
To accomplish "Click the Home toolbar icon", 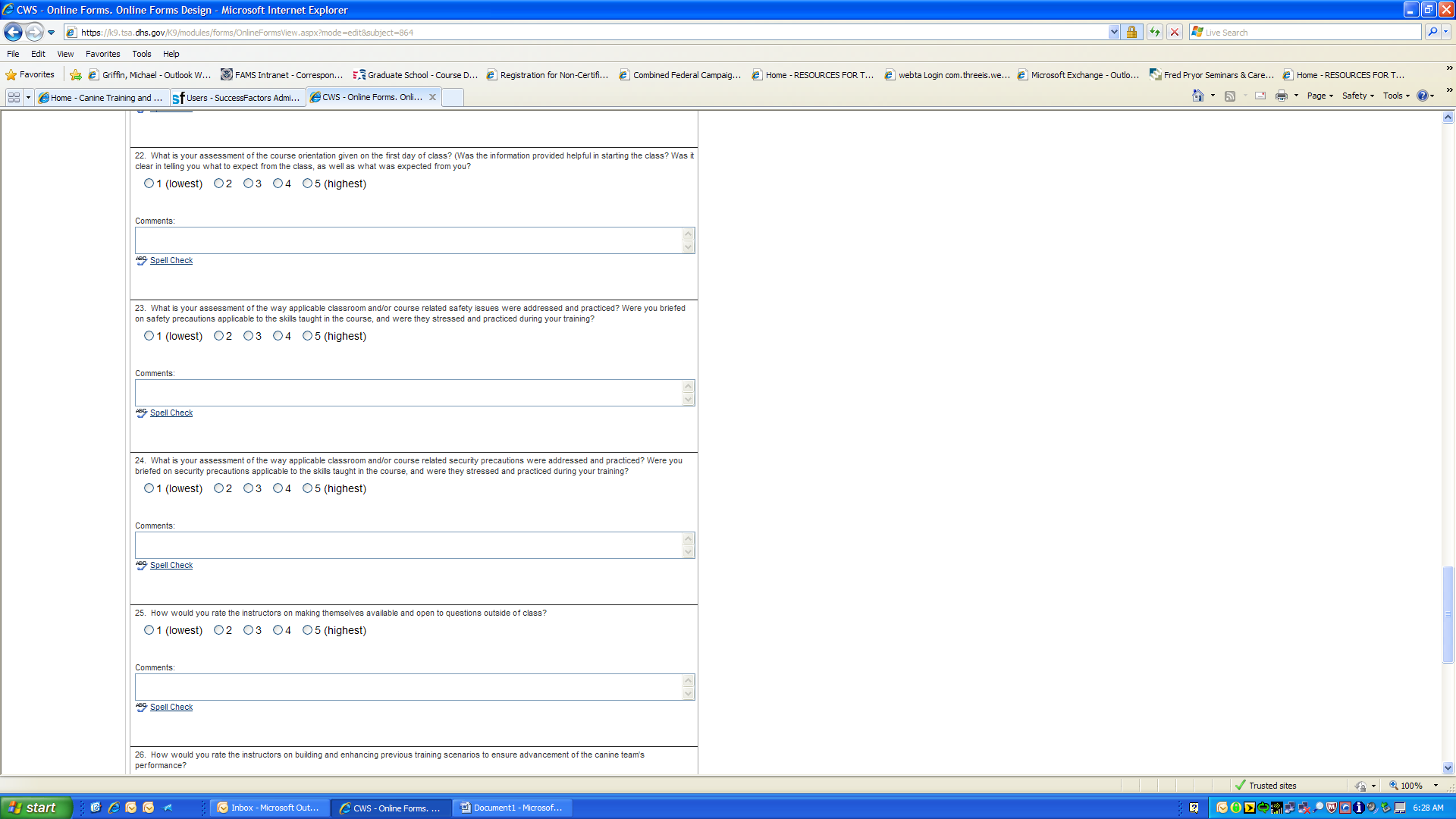I will (x=1198, y=96).
